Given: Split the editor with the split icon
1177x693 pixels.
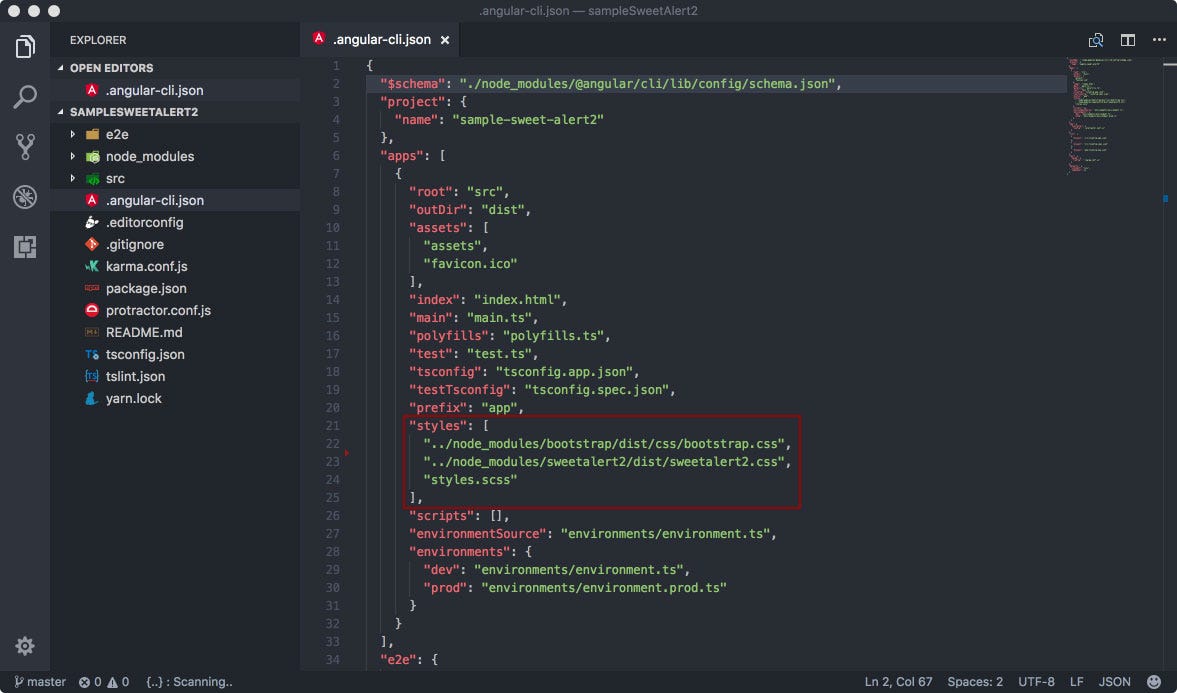Looking at the screenshot, I should tap(1127, 40).
